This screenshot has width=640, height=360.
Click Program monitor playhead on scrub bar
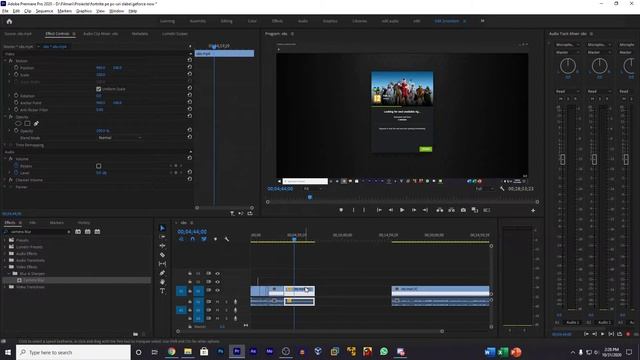point(310,197)
